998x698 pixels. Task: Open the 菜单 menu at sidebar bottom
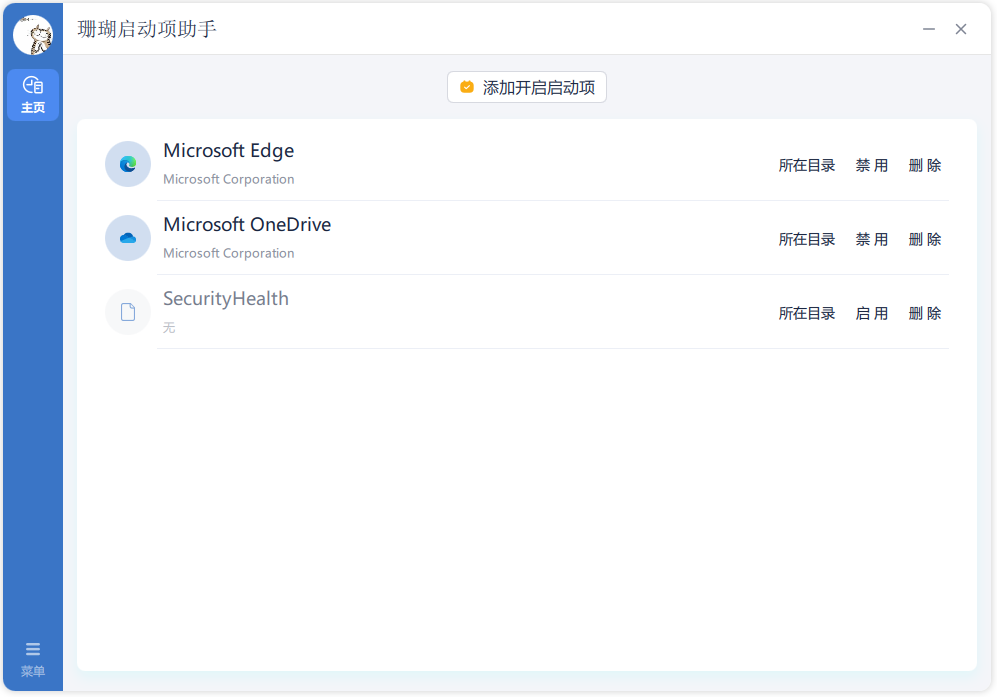[x=33, y=660]
